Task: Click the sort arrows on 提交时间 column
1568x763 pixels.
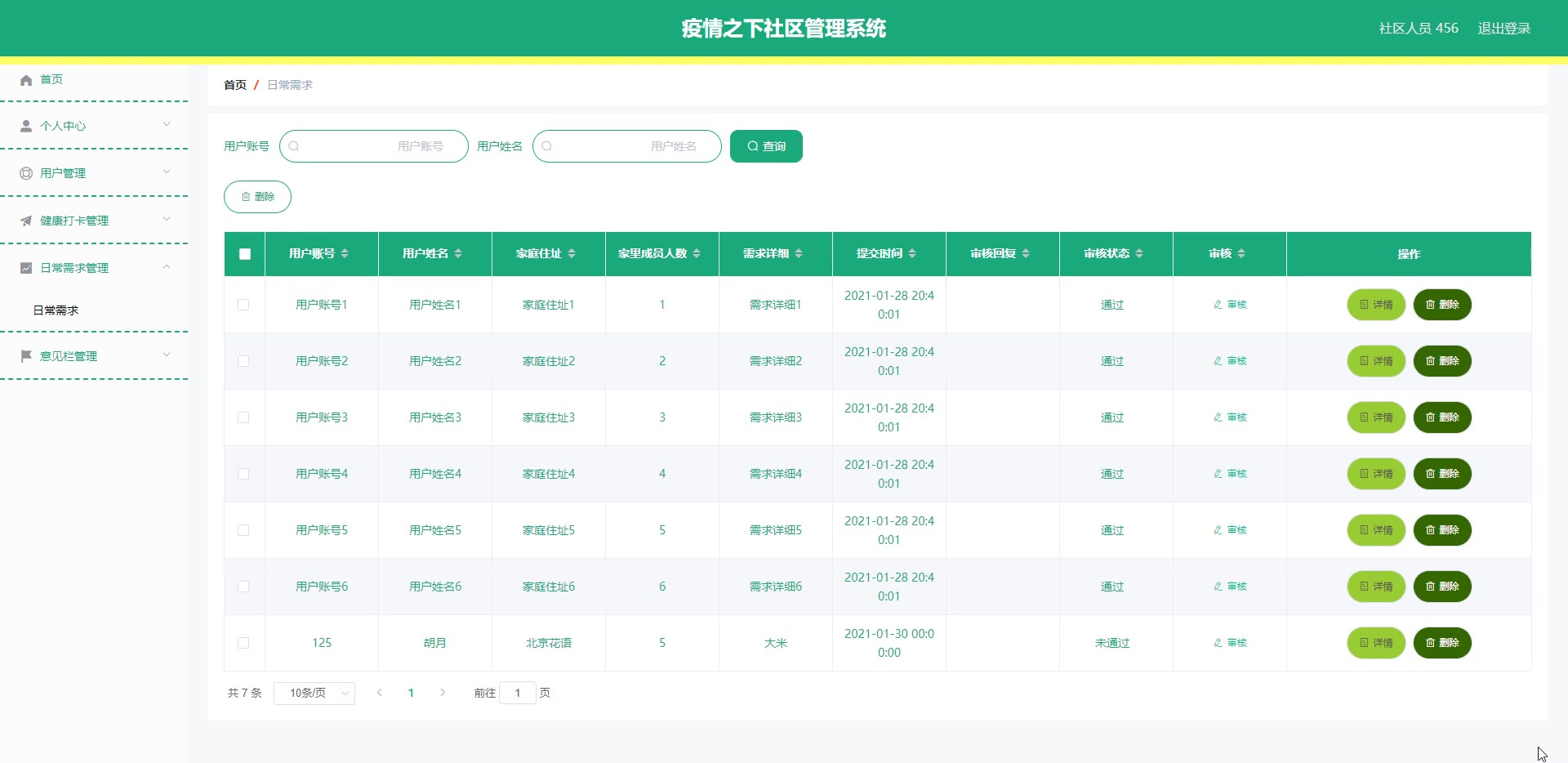Action: 912,254
